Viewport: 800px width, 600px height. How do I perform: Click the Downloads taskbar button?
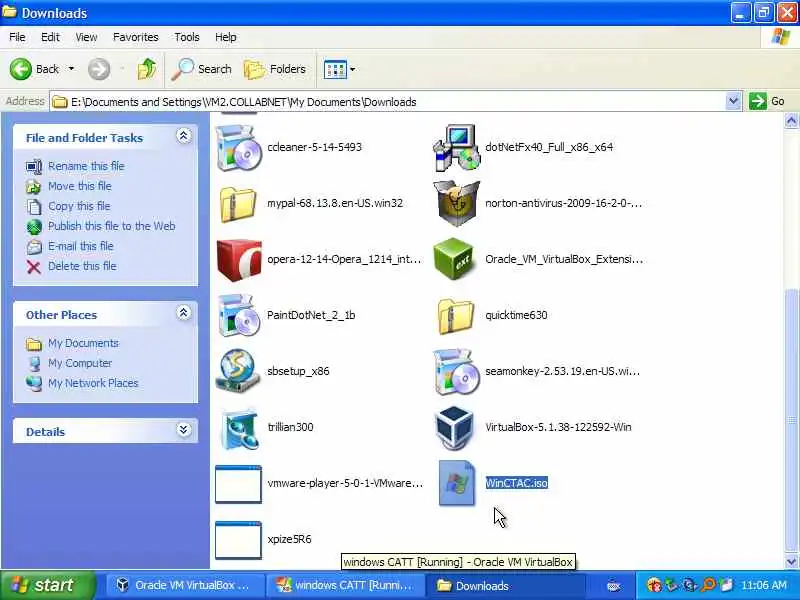508,585
